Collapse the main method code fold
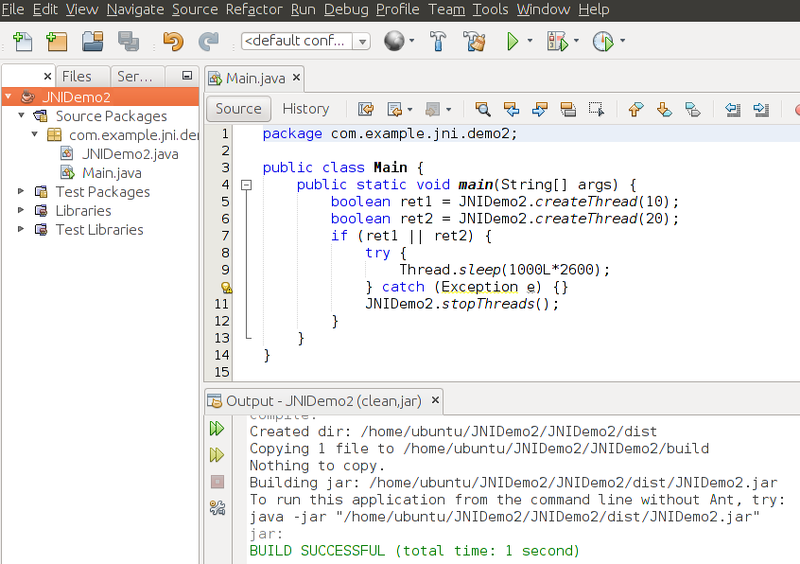The image size is (800, 564). point(246,185)
